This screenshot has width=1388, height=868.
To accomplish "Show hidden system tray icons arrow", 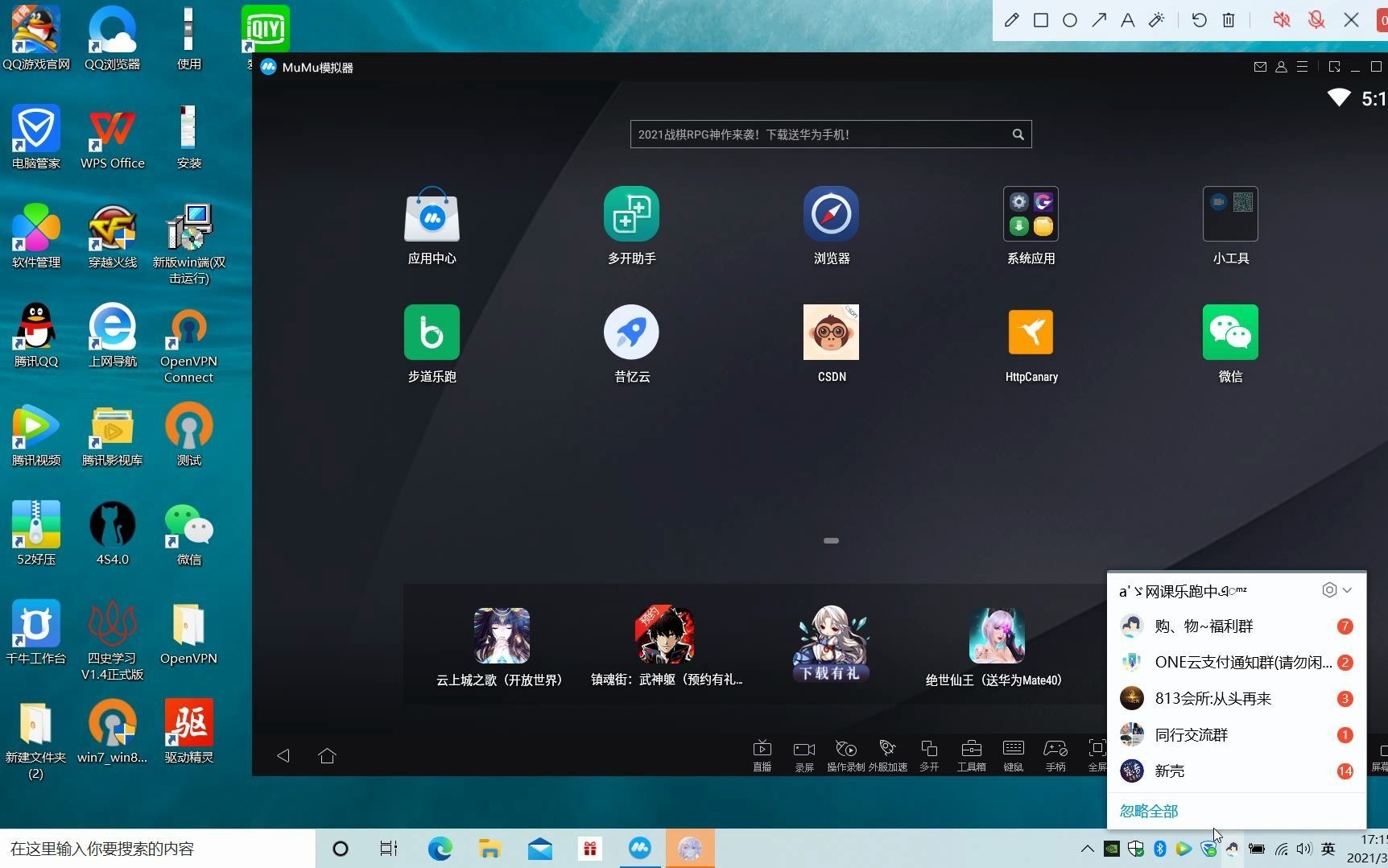I will point(1087,849).
